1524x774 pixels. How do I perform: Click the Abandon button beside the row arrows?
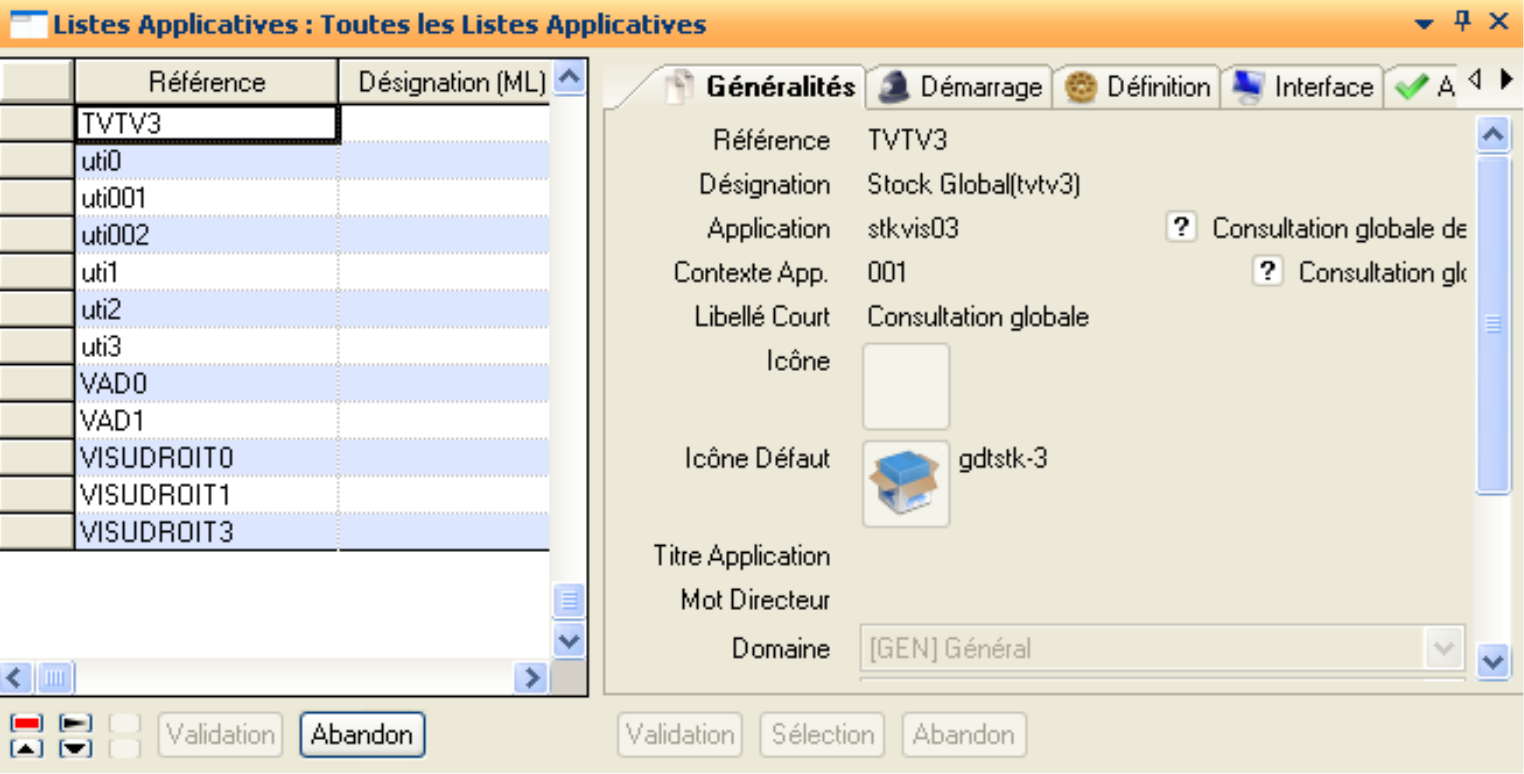click(362, 735)
